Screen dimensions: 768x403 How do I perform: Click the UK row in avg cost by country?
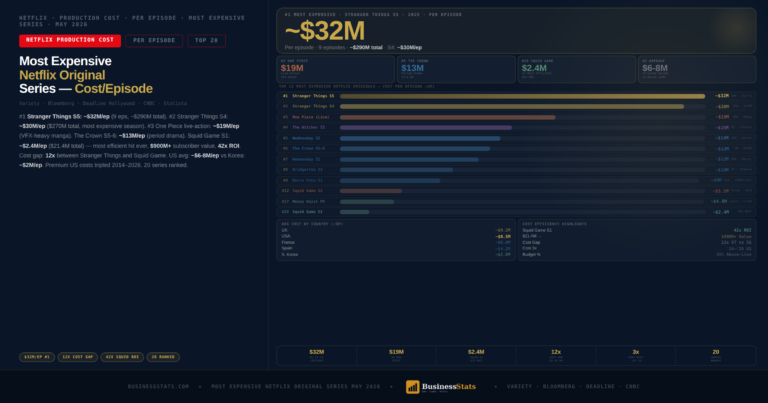click(x=396, y=230)
